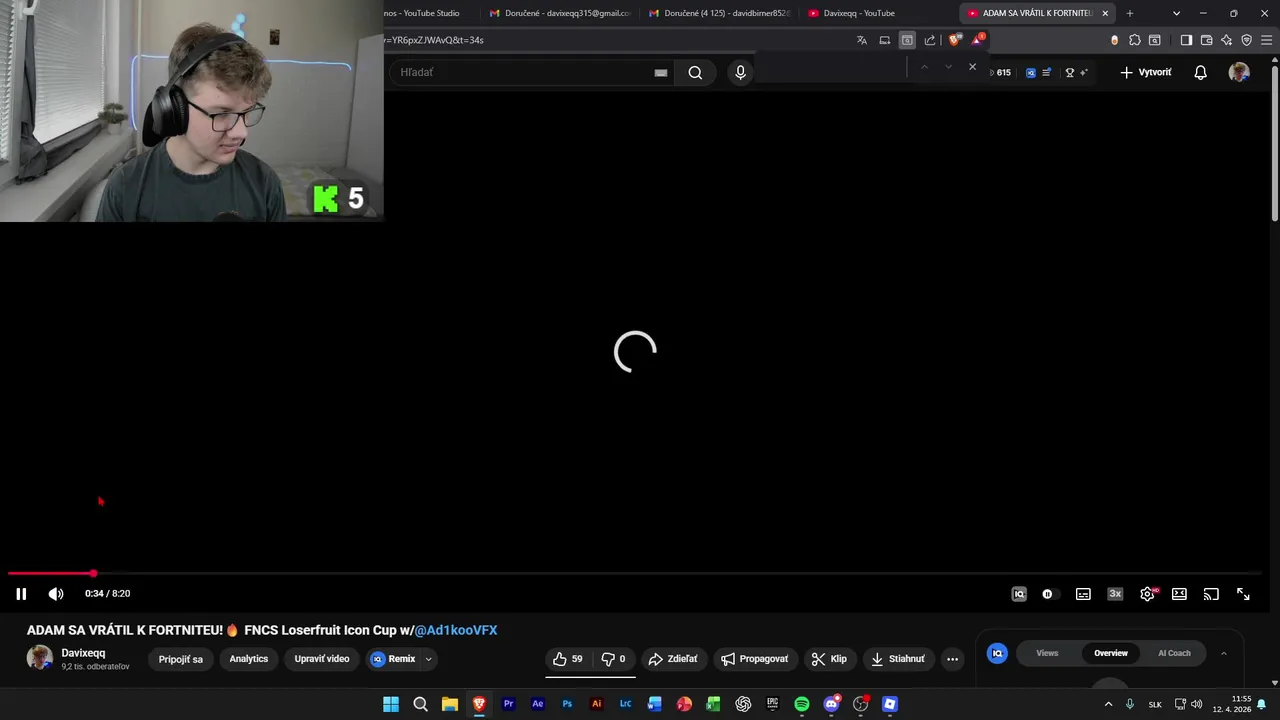Download video via Stiahnuť
The height and width of the screenshot is (720, 1280).
(x=898, y=659)
